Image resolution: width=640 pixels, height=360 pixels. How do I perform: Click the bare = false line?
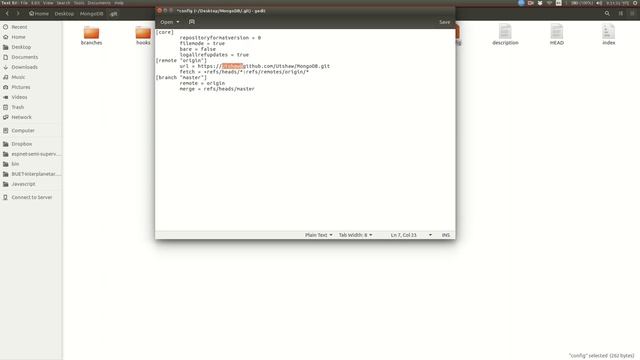coord(198,49)
